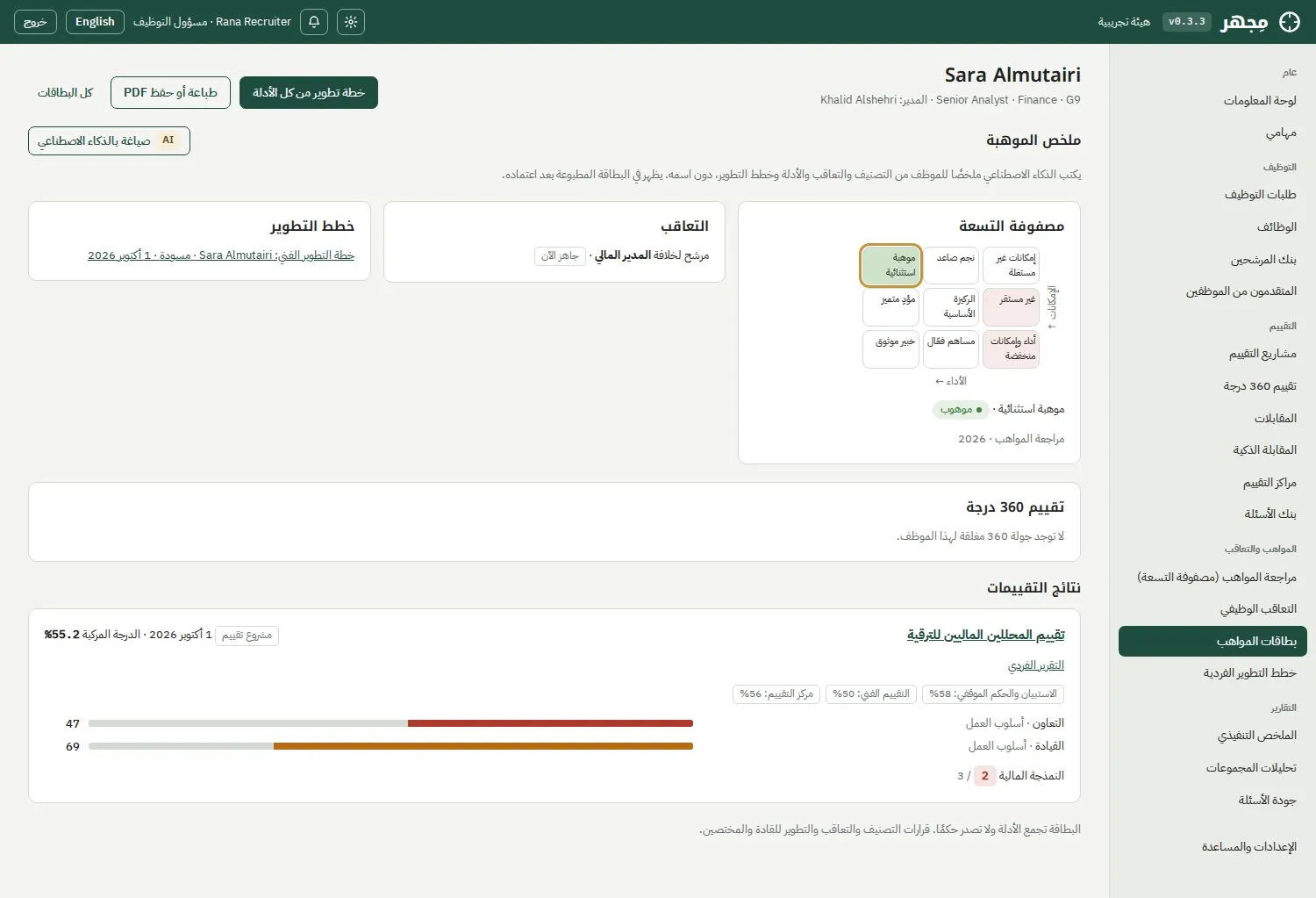The width and height of the screenshot is (1316, 898).
Task: Switch language with the English button
Action: [x=95, y=22]
